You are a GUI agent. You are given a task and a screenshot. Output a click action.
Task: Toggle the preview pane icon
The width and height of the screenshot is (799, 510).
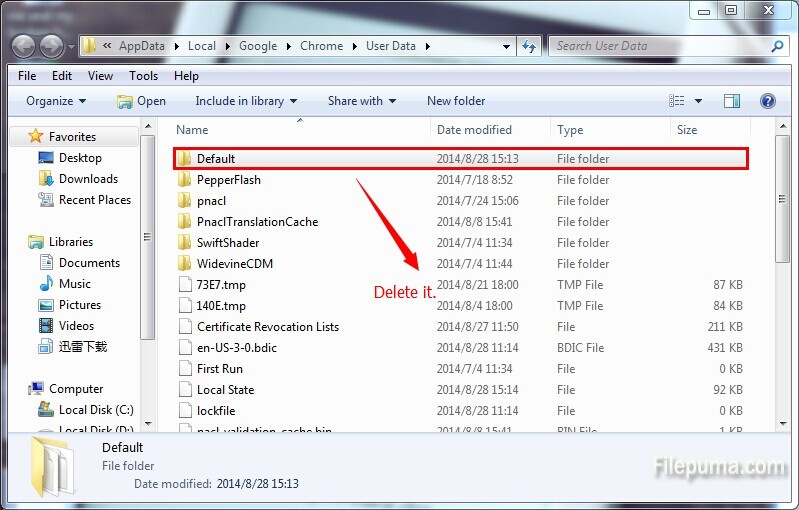[x=732, y=101]
